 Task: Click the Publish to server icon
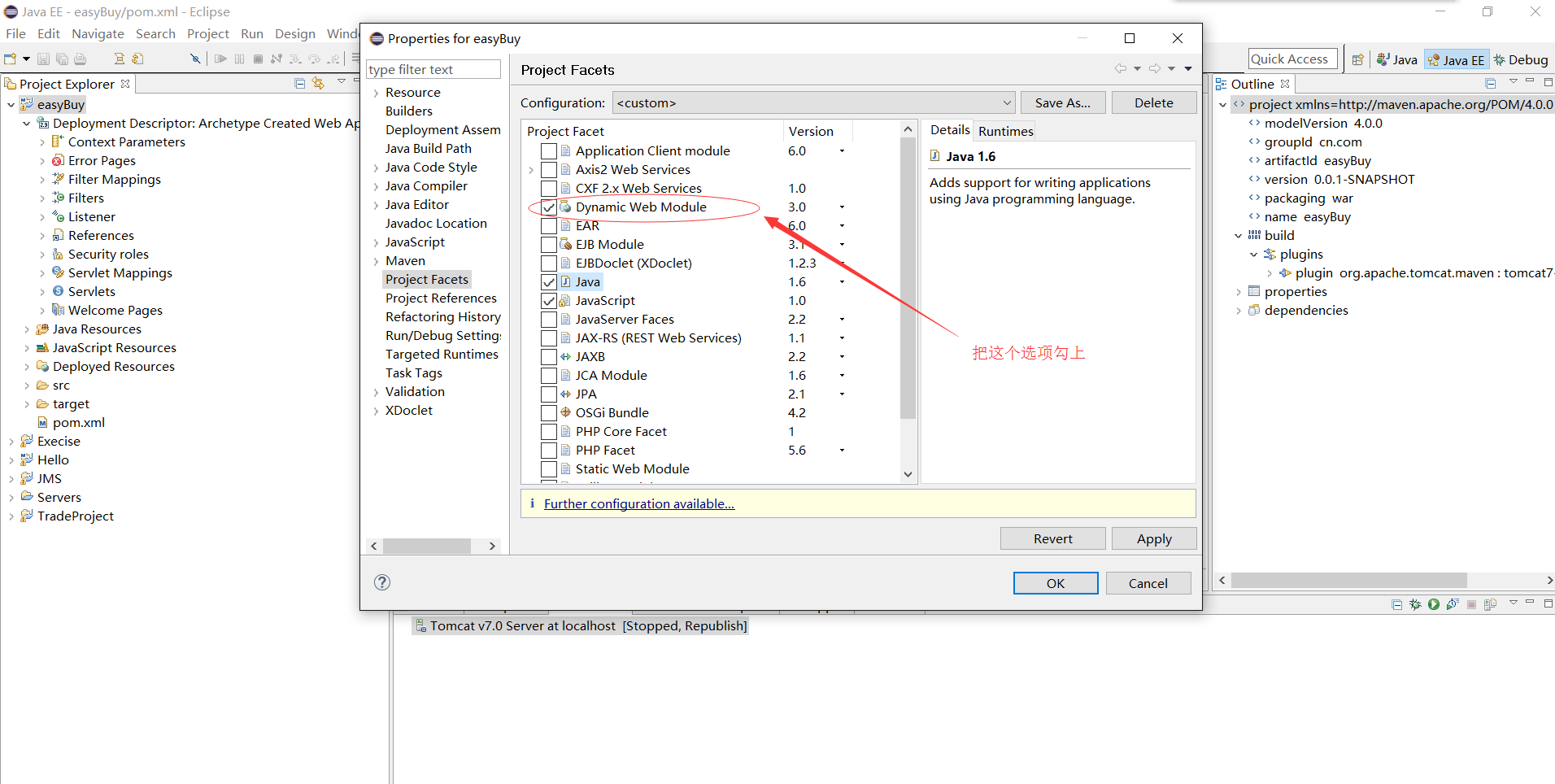[1490, 604]
